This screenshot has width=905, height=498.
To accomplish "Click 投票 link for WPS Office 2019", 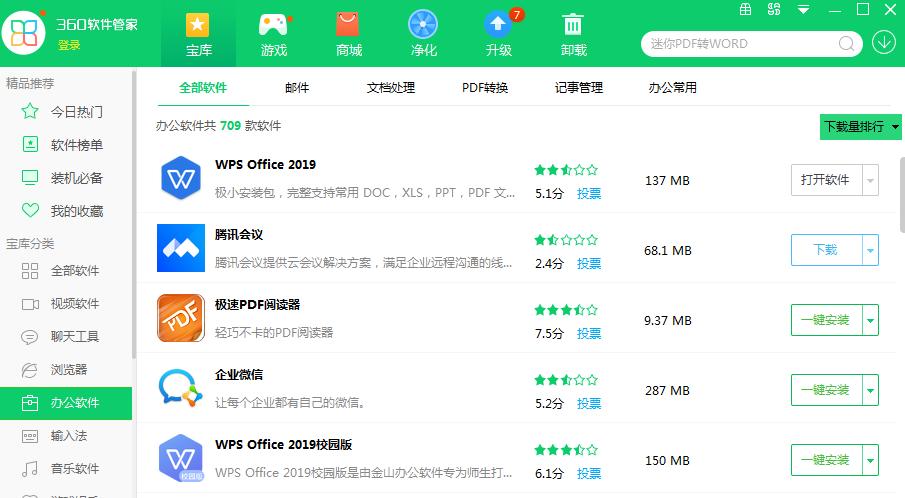I will click(x=589, y=194).
